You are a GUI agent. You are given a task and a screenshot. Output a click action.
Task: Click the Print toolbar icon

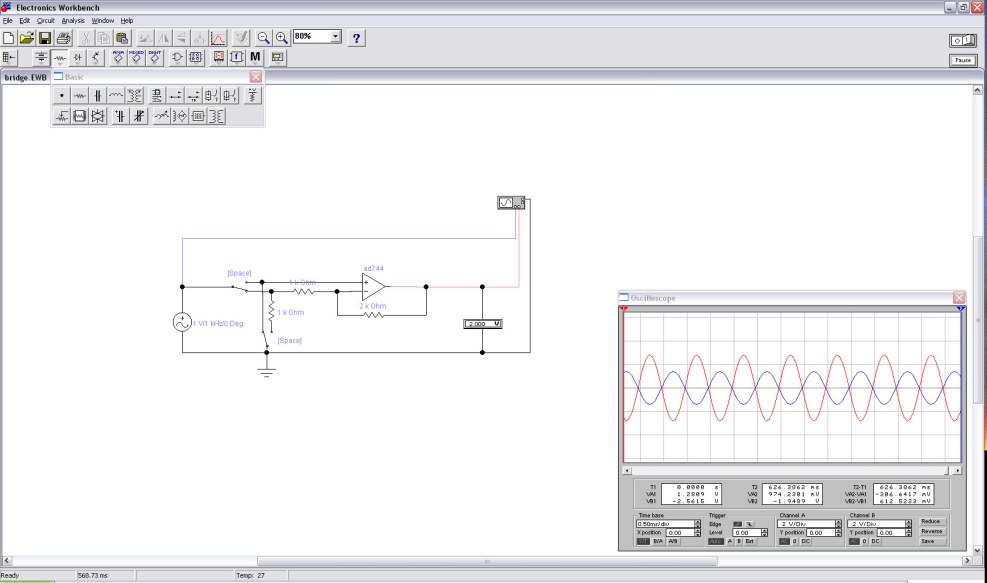pos(64,38)
